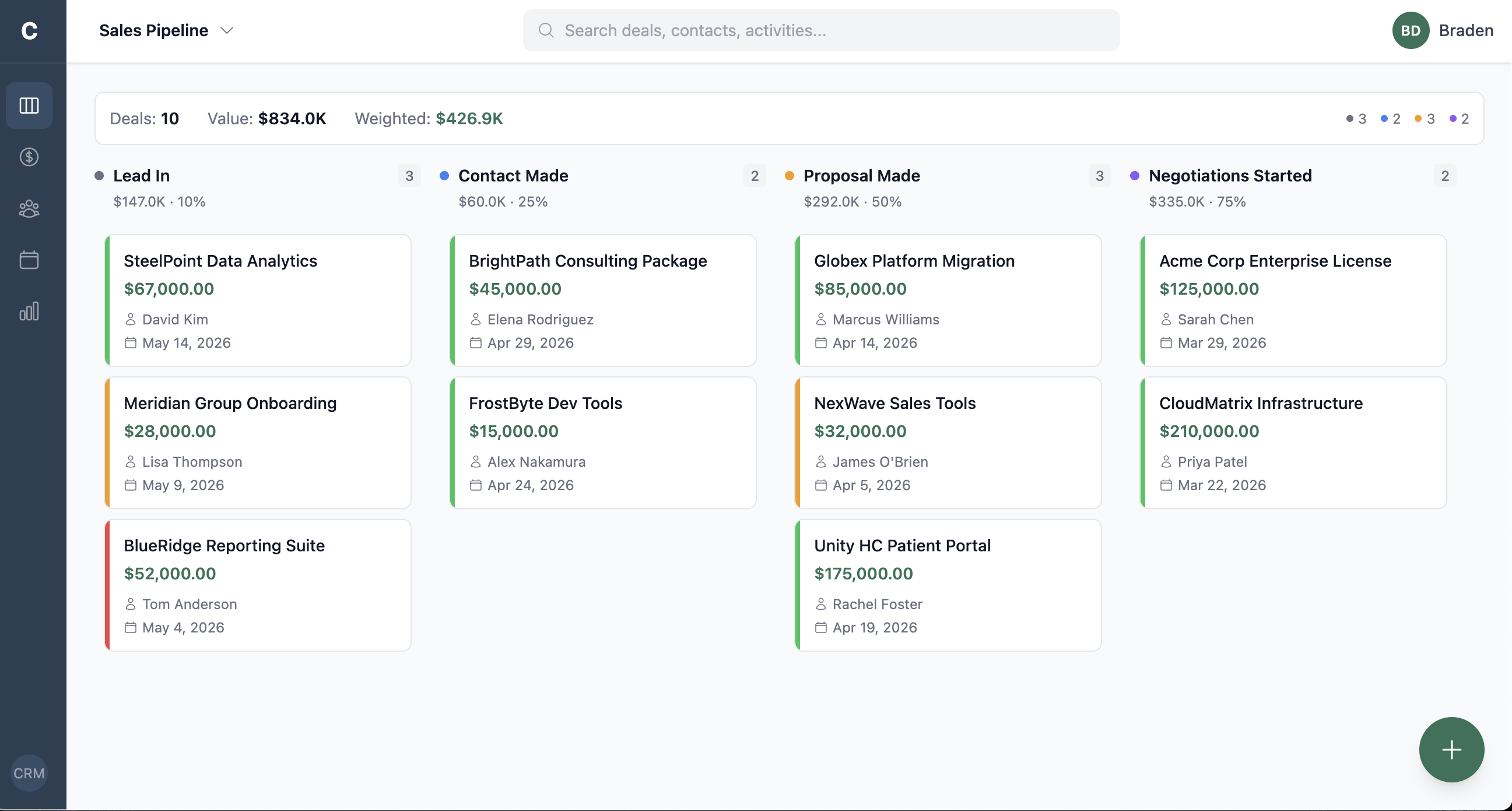This screenshot has height=811, width=1512.
Task: Click the add new deal plus button
Action: coord(1451,749)
